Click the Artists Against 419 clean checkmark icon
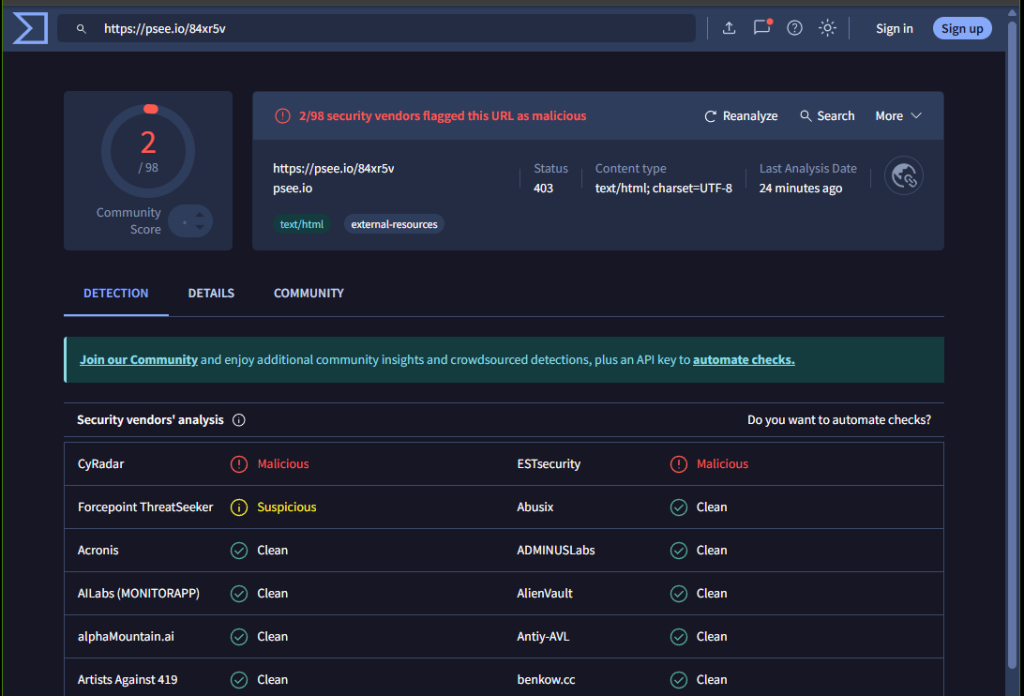1024x696 pixels. click(x=239, y=680)
